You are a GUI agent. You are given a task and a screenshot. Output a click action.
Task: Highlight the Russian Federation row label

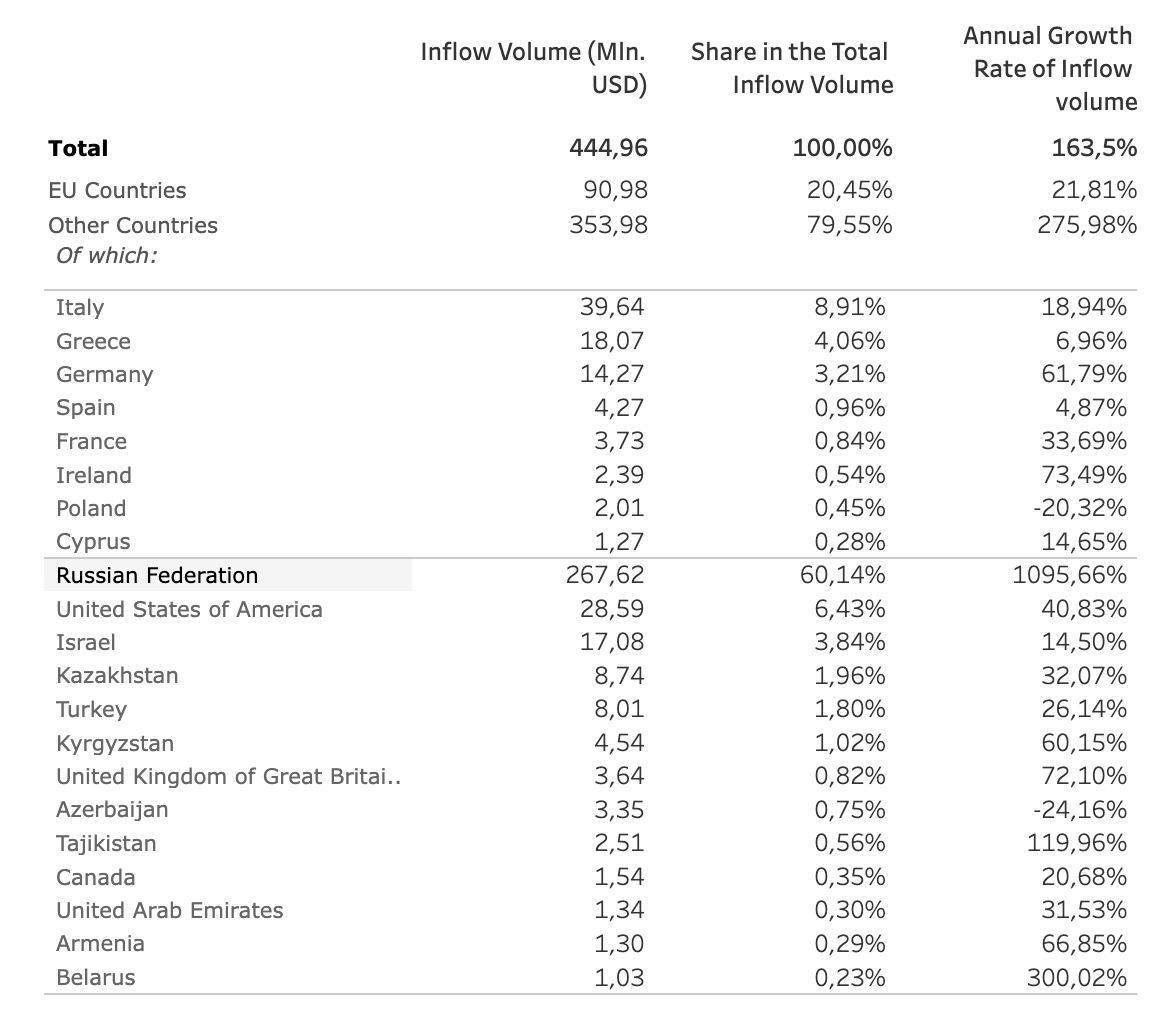(157, 575)
